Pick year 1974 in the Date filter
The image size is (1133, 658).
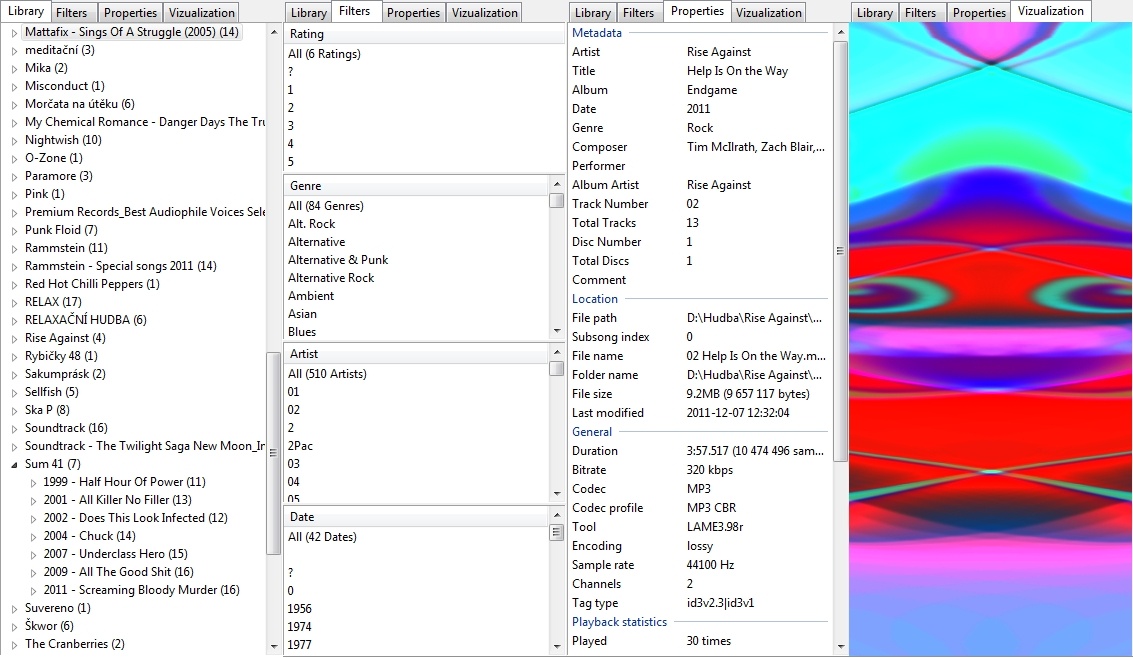pyautogui.click(x=299, y=627)
